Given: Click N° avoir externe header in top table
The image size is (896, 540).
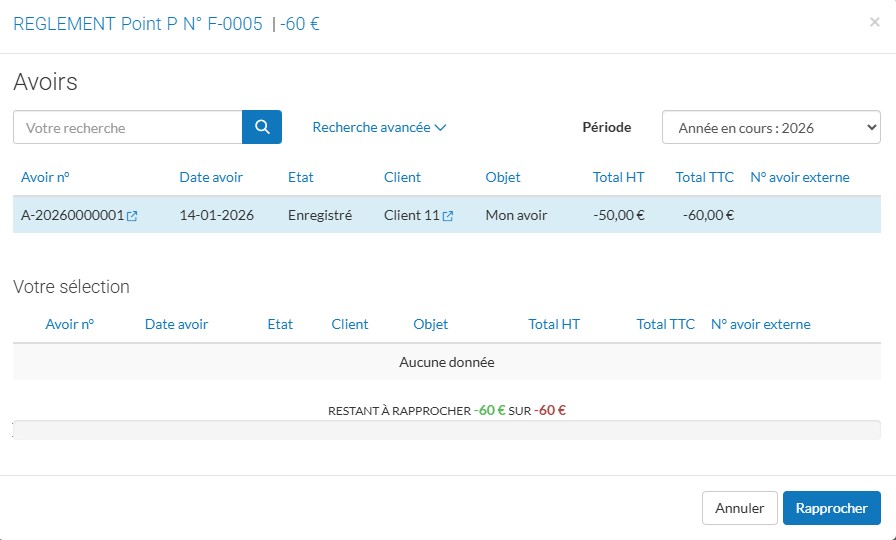Looking at the screenshot, I should coord(799,177).
